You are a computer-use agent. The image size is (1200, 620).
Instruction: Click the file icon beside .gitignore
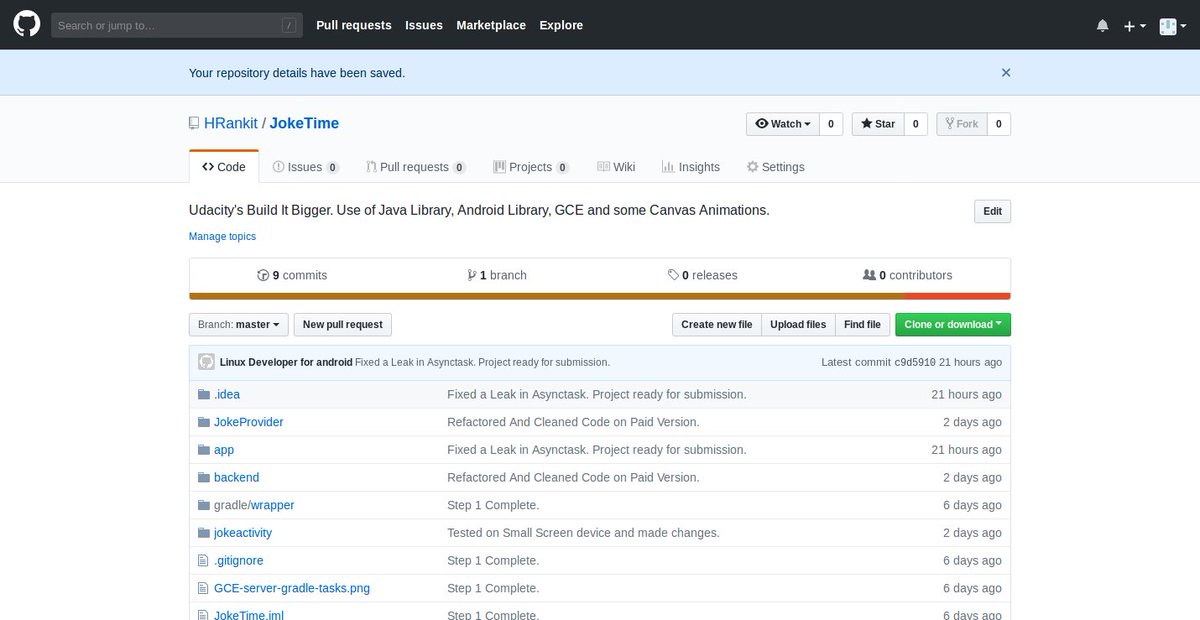tap(204, 561)
